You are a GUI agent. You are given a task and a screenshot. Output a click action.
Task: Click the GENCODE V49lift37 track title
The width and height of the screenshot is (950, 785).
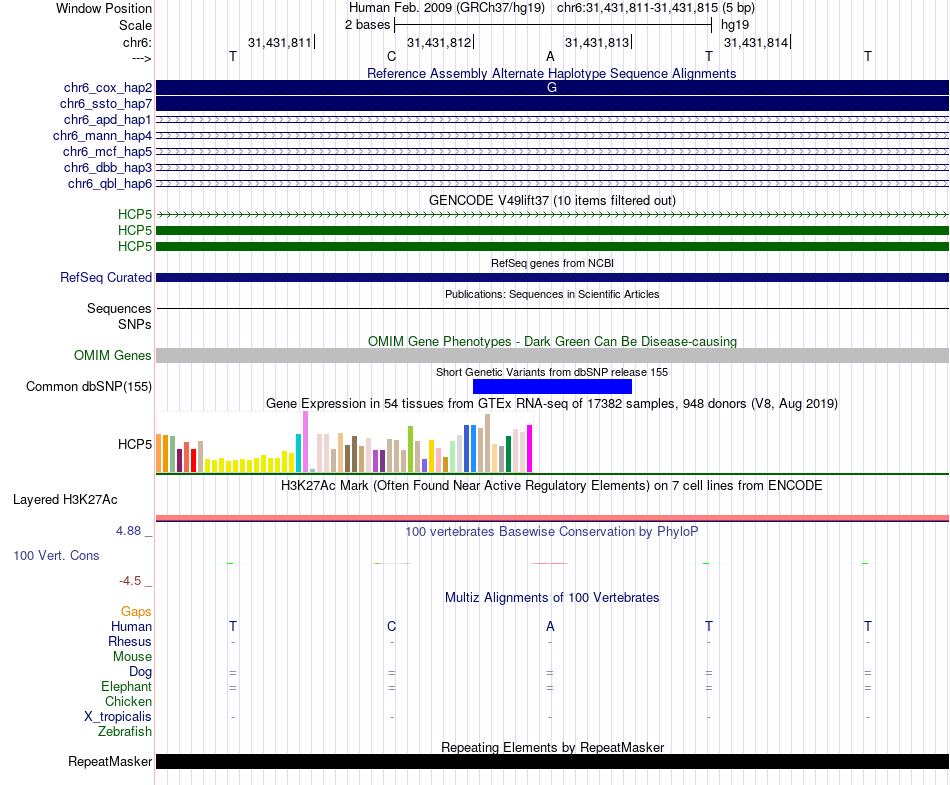(x=552, y=200)
